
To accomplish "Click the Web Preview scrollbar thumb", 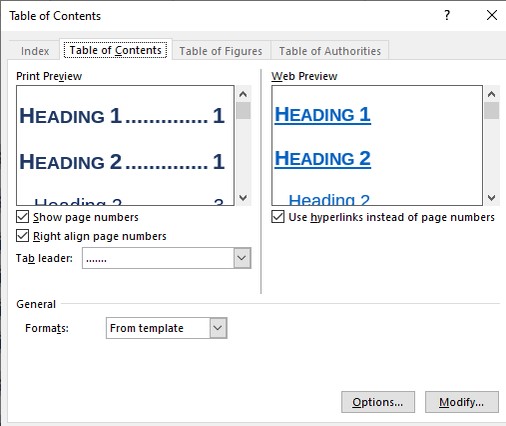I will [491, 111].
